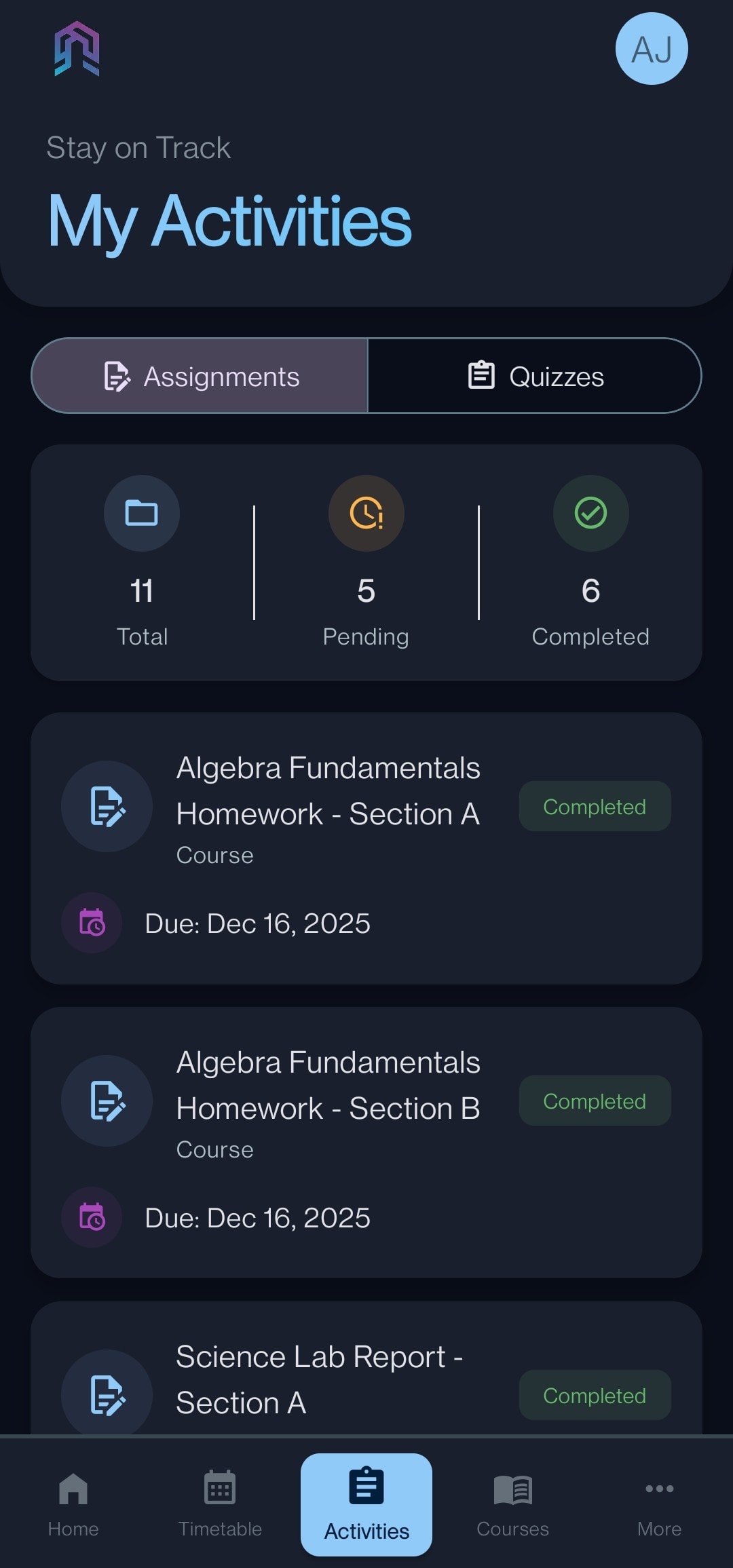The image size is (733, 1568).
Task: Switch to the Quizzes segment
Action: [535, 376]
